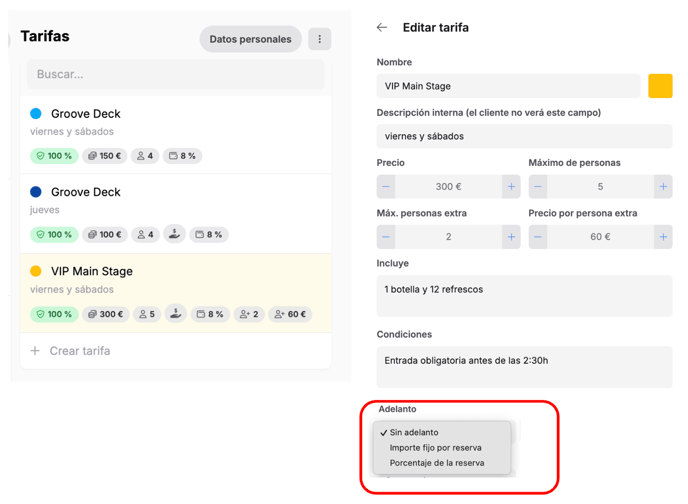The height and width of the screenshot is (504, 688).
Task: Increase Precio with the plus button
Action: 511,186
